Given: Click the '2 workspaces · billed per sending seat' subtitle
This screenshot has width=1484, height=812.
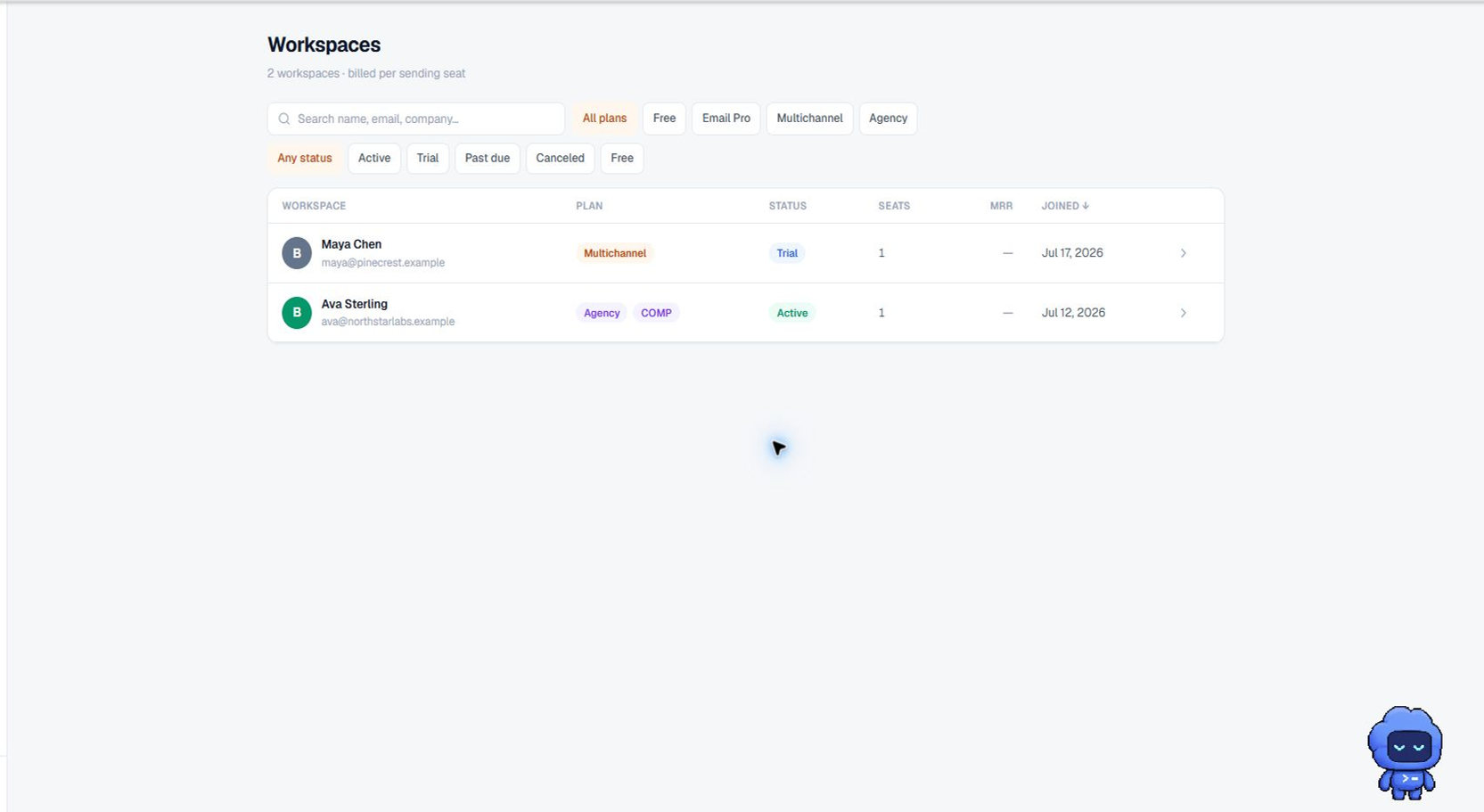Looking at the screenshot, I should [366, 73].
